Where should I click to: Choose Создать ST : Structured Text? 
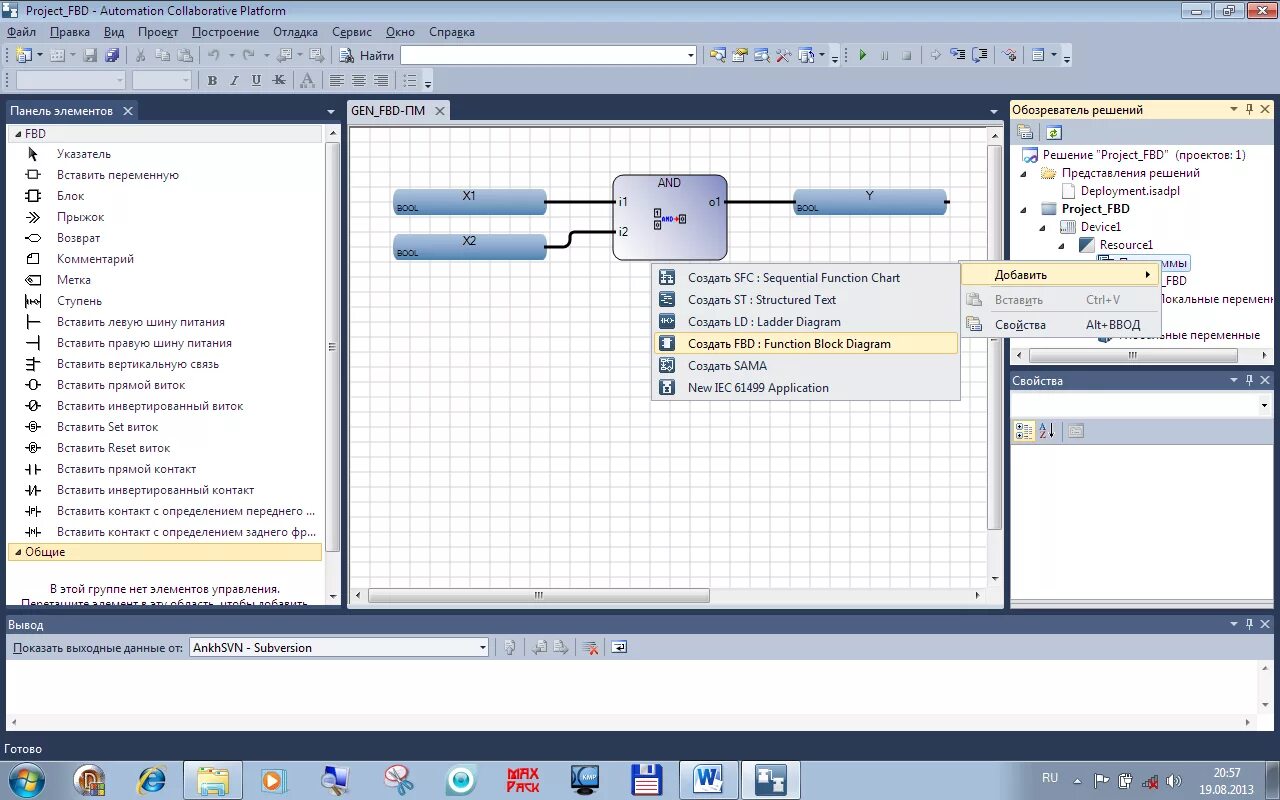805,300
